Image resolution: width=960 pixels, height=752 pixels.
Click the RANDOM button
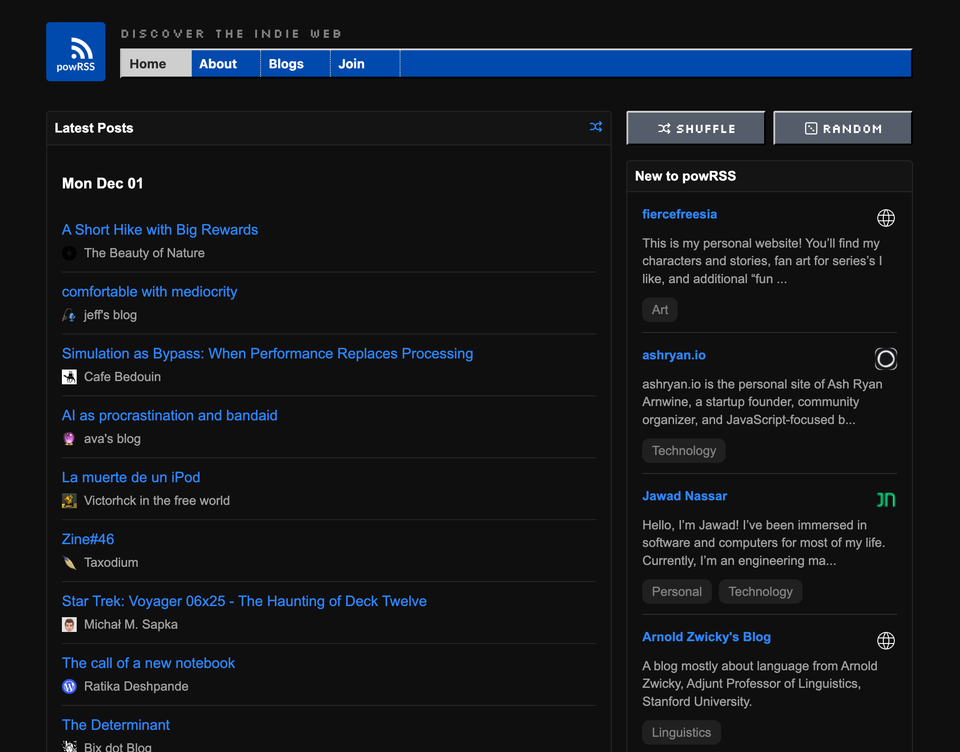point(842,127)
